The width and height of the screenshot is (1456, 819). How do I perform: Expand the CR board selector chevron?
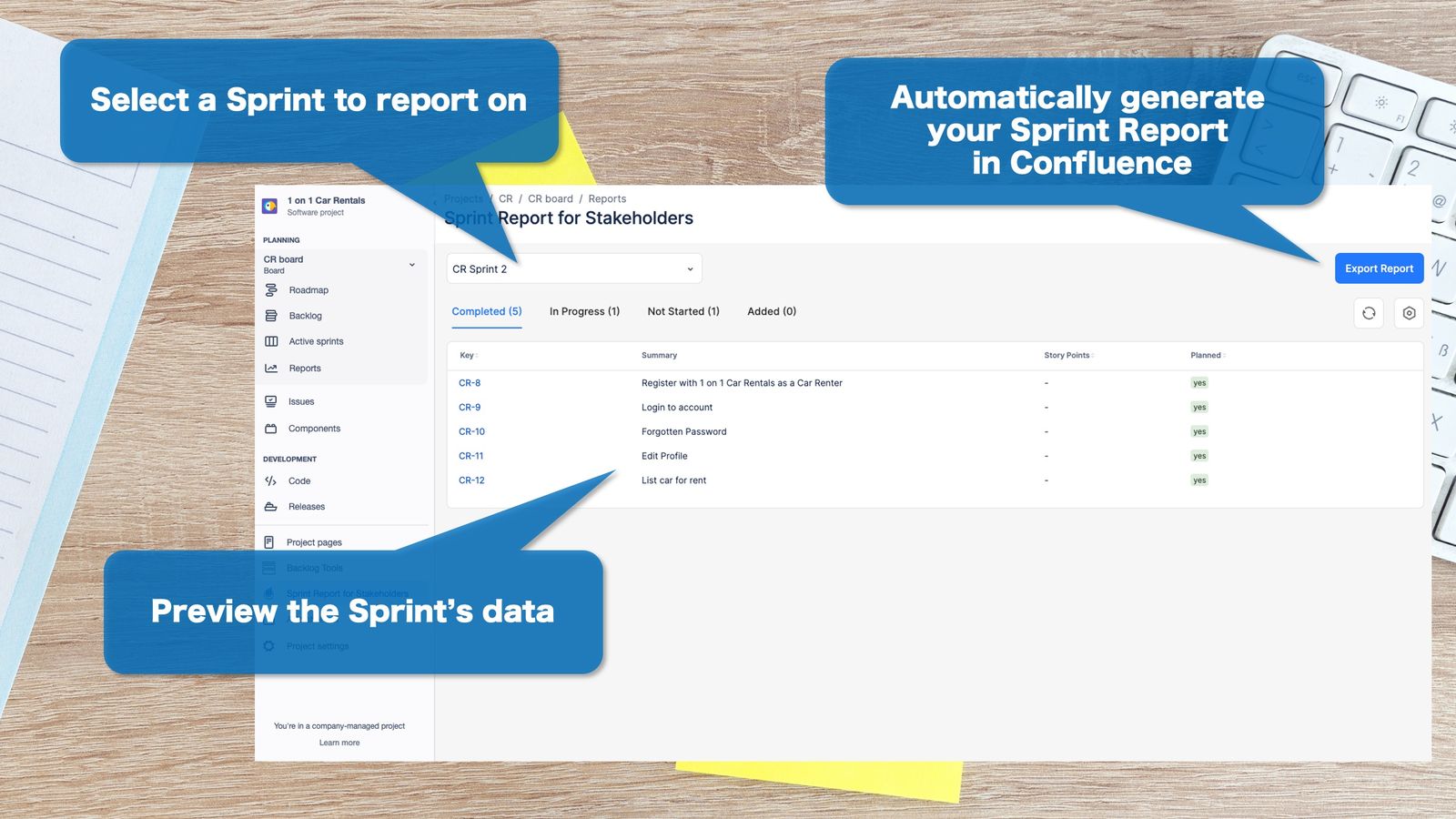pos(412,265)
